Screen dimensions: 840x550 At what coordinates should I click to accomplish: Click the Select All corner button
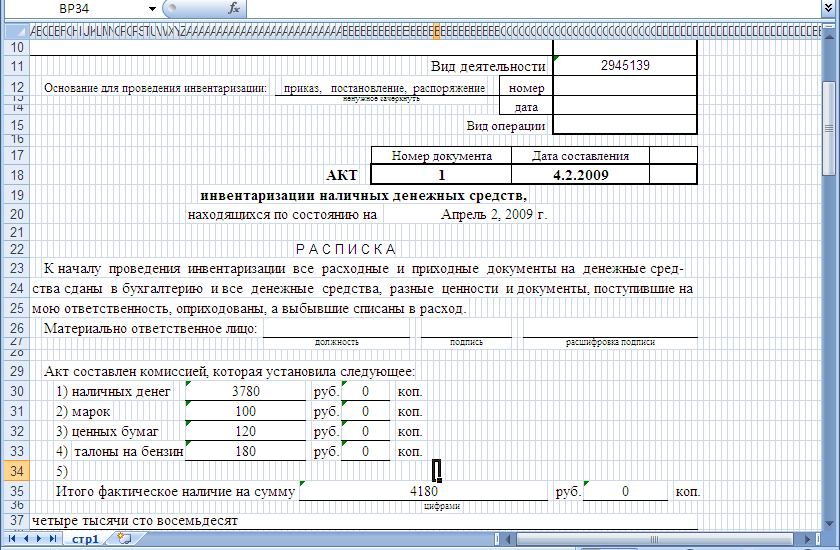(x=16, y=32)
